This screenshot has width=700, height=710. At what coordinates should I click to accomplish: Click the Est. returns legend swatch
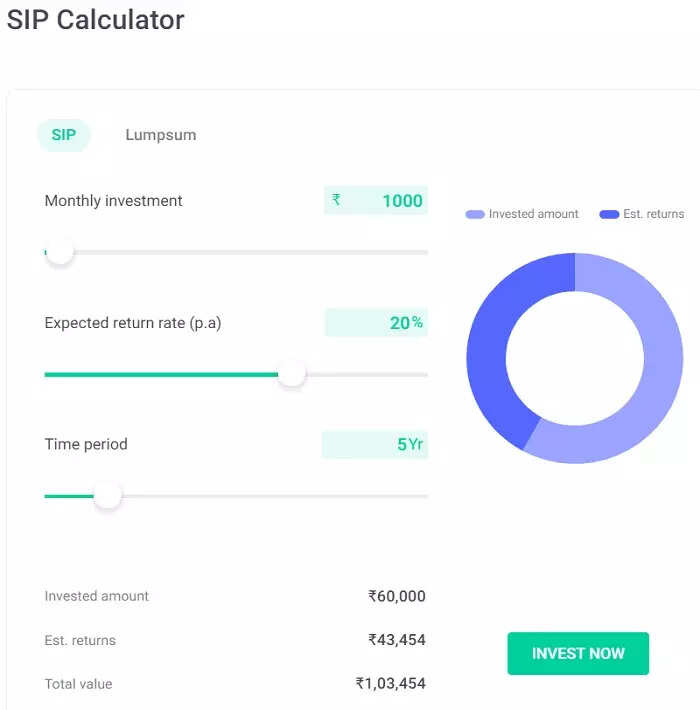609,214
